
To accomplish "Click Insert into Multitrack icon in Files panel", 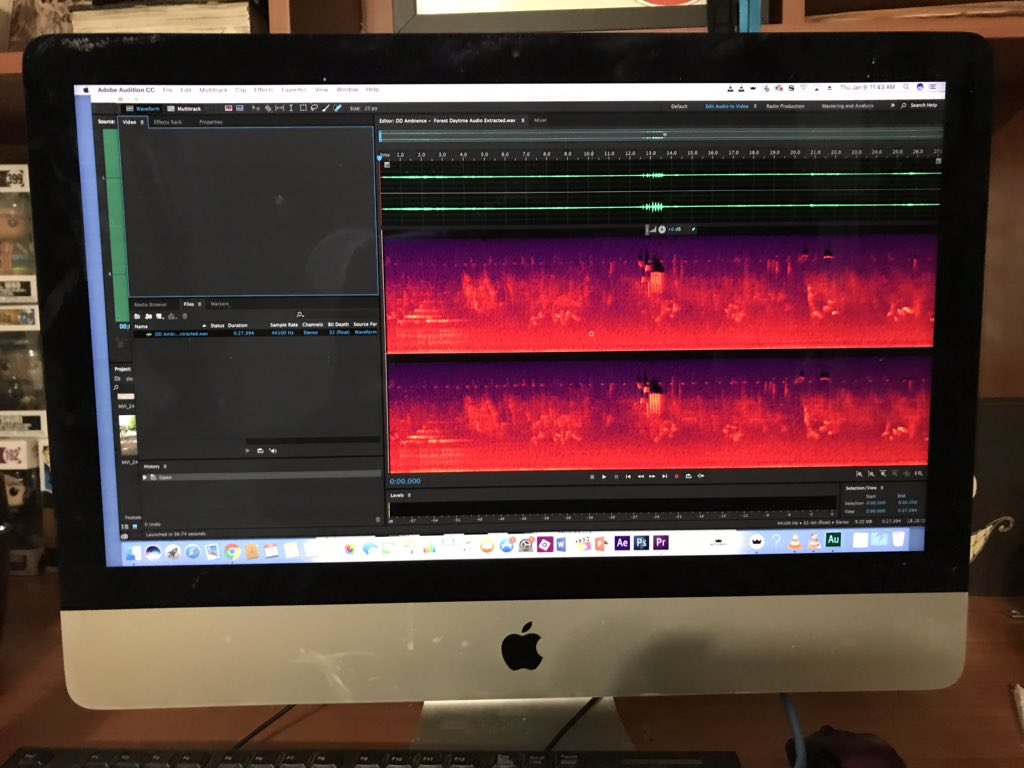I will point(172,316).
